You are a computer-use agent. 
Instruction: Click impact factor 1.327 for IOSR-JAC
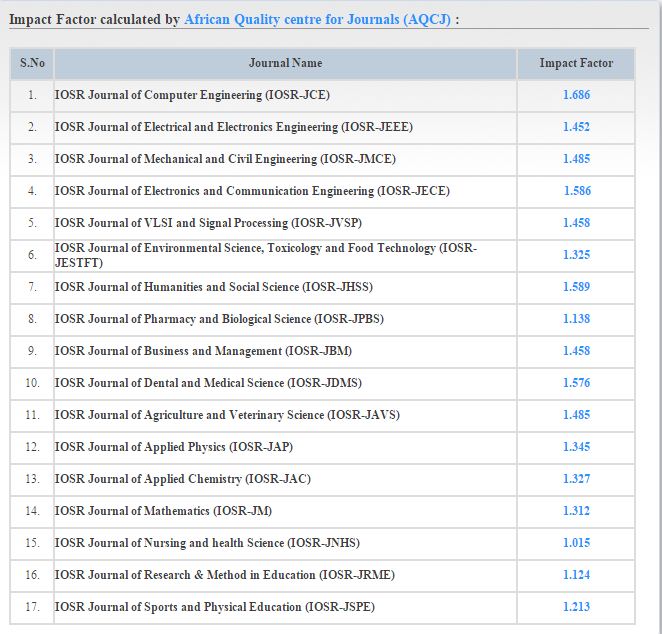click(576, 479)
